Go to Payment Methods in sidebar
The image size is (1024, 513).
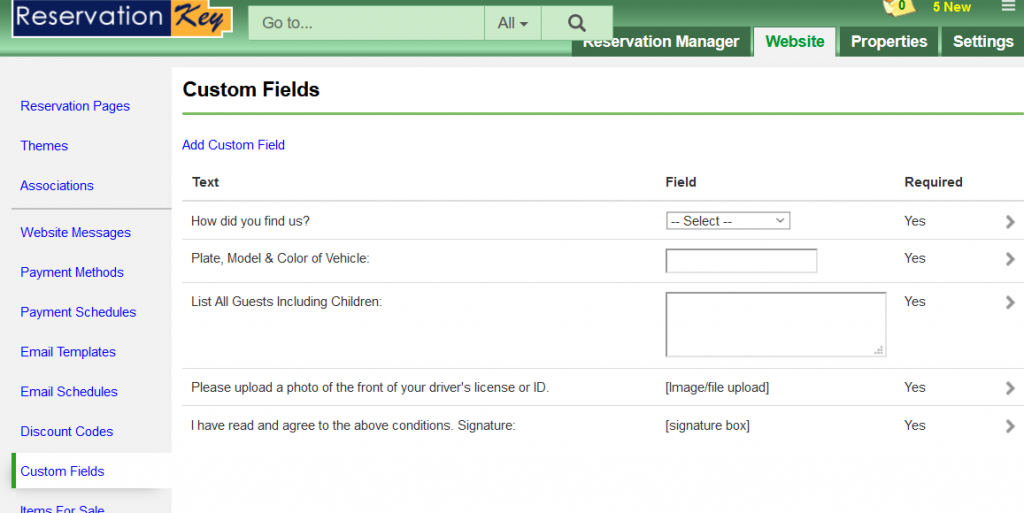point(72,272)
